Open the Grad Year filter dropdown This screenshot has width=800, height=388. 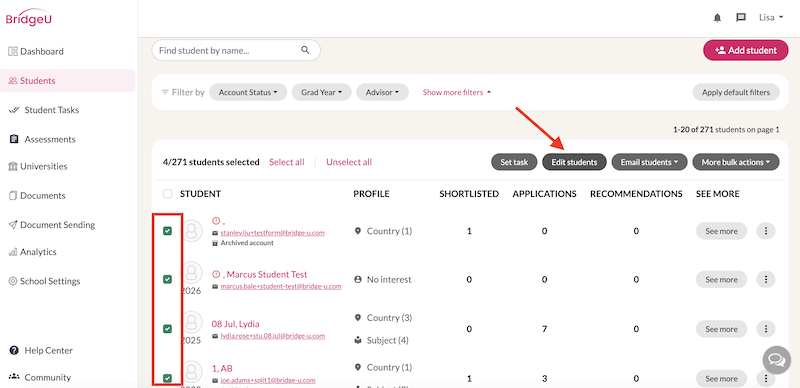(x=321, y=92)
